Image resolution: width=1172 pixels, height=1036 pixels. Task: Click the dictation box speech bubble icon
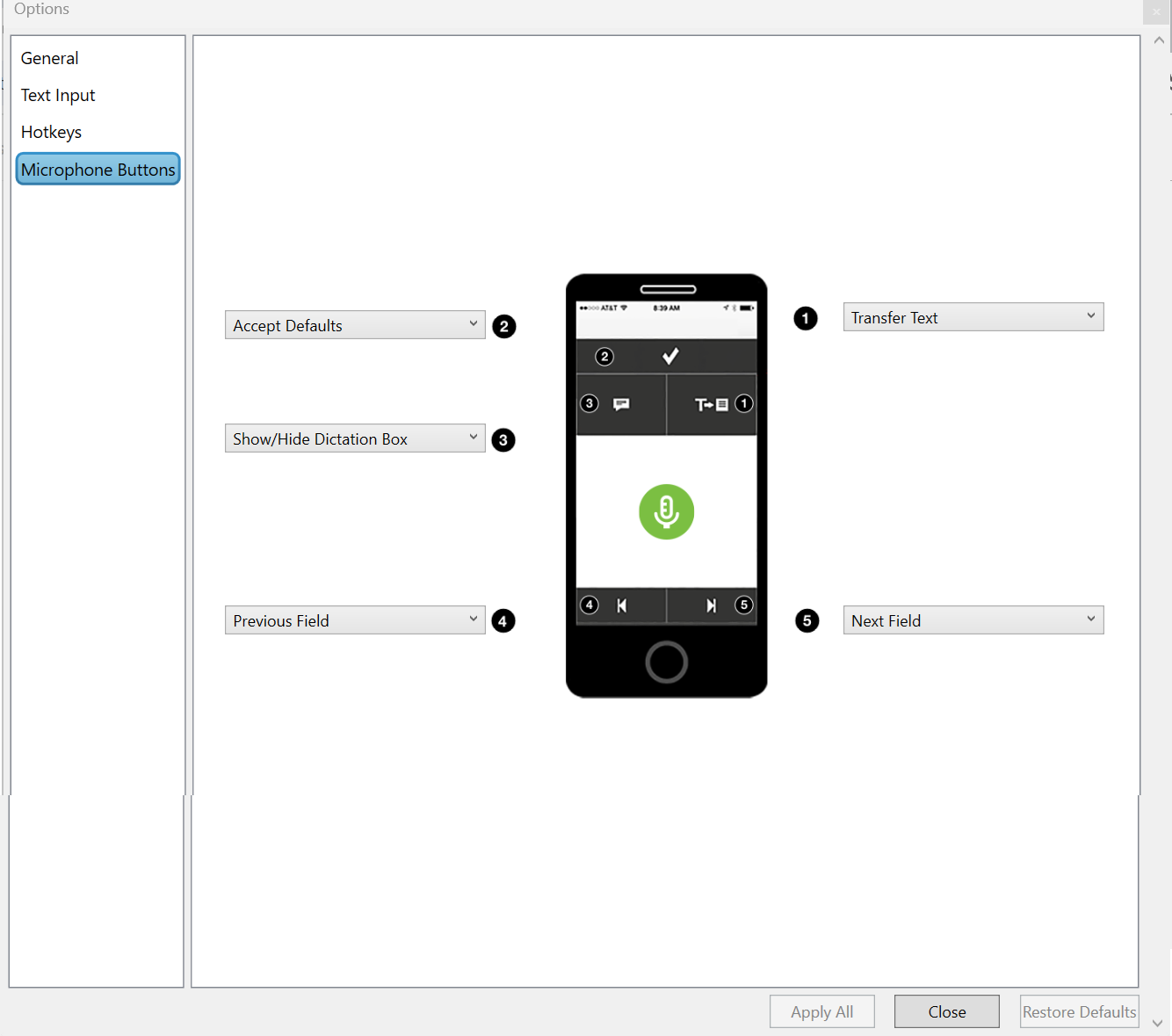coord(621,404)
